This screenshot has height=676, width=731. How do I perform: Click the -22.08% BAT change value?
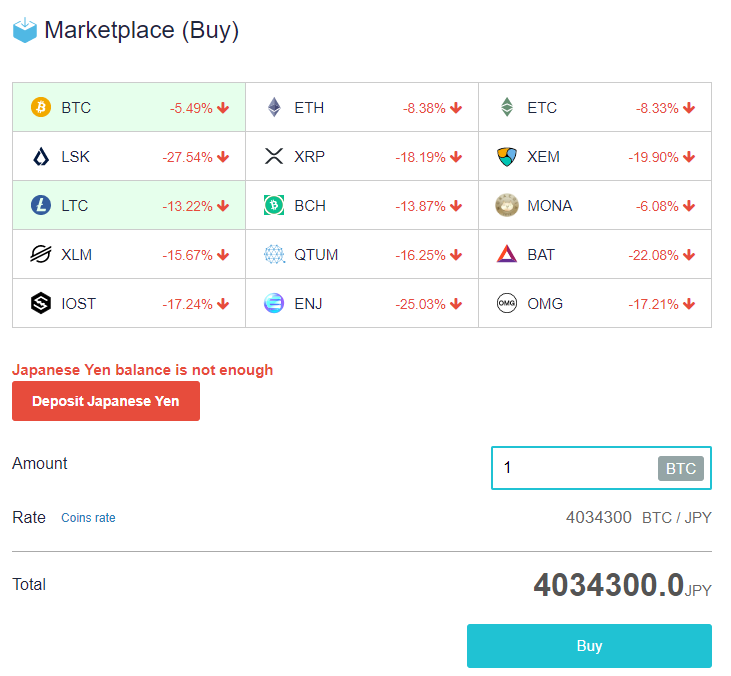pyautogui.click(x=654, y=255)
